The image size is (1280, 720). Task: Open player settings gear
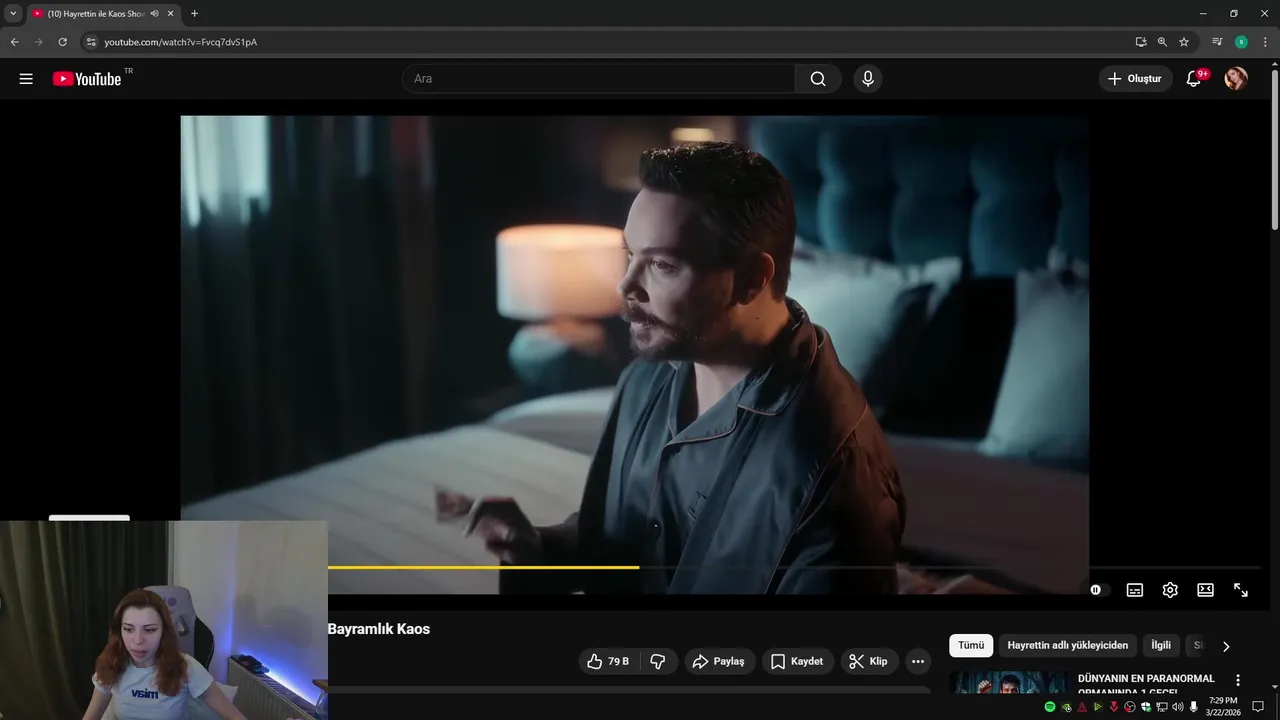(1170, 590)
